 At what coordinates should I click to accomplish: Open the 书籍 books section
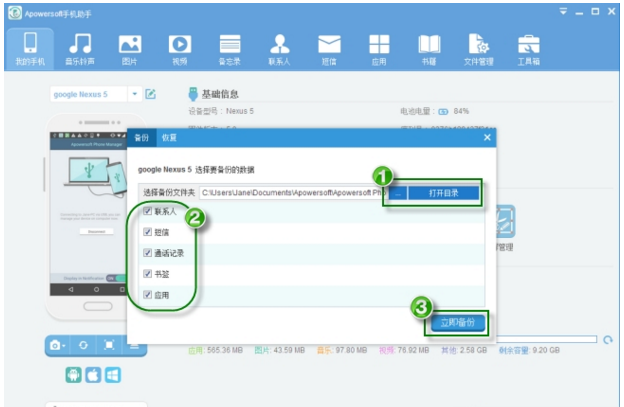[x=429, y=49]
